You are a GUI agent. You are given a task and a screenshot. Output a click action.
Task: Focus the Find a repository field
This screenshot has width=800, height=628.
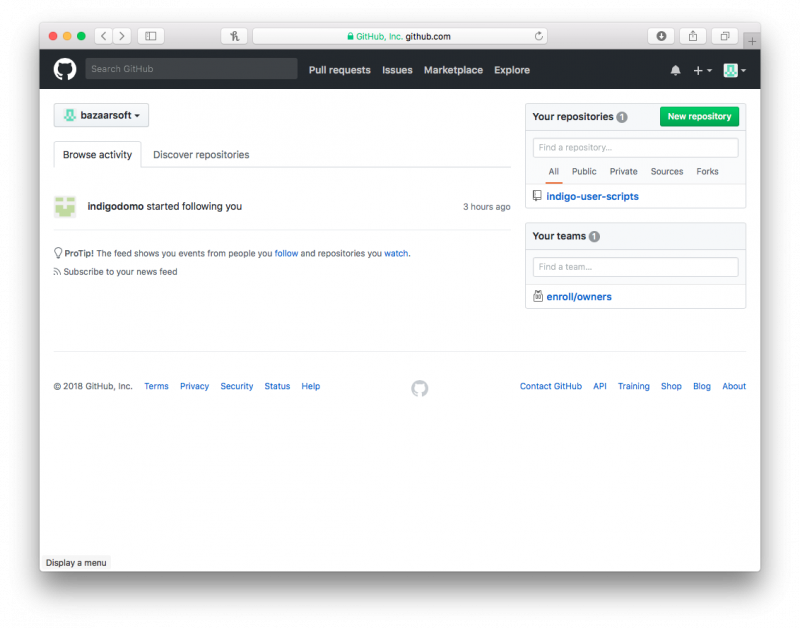click(635, 147)
